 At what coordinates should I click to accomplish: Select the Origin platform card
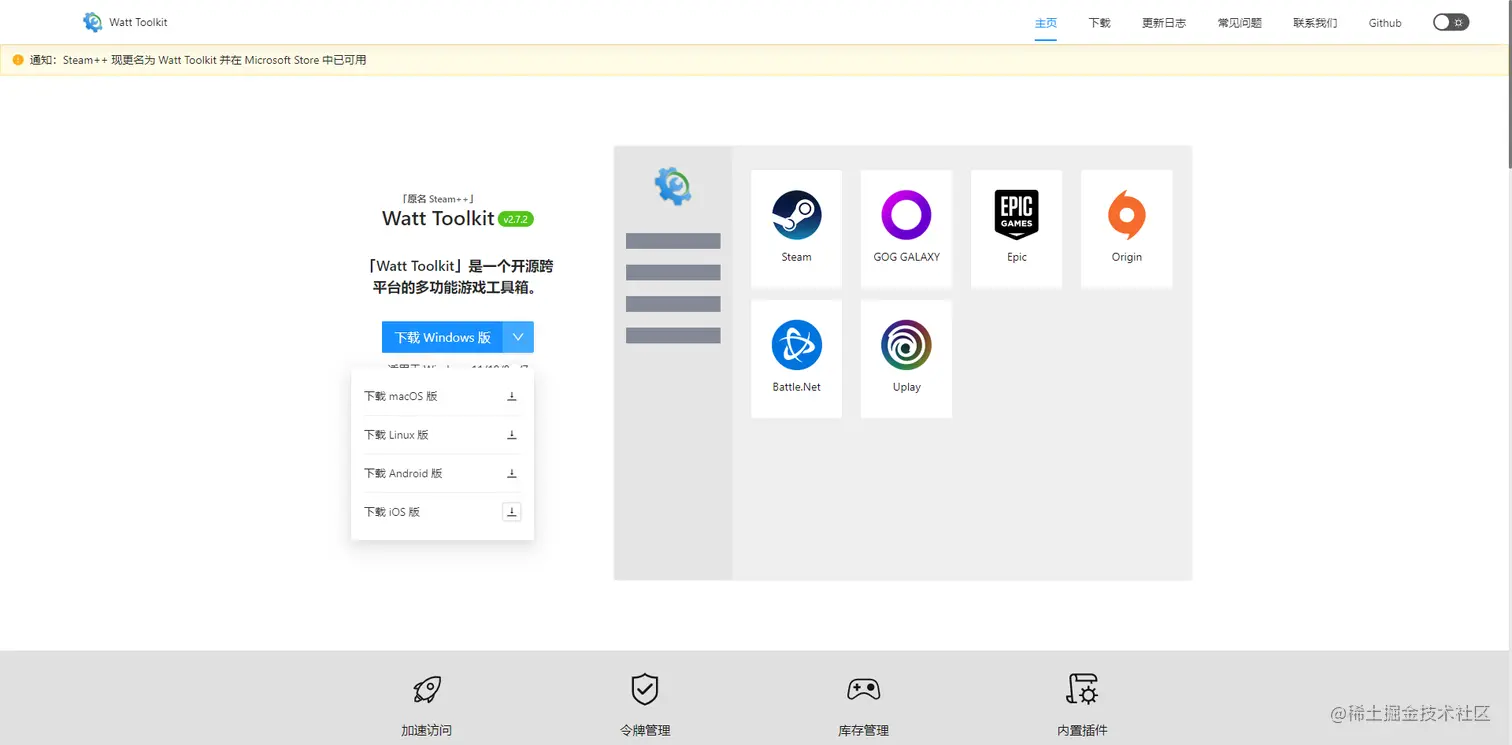[1126, 229]
